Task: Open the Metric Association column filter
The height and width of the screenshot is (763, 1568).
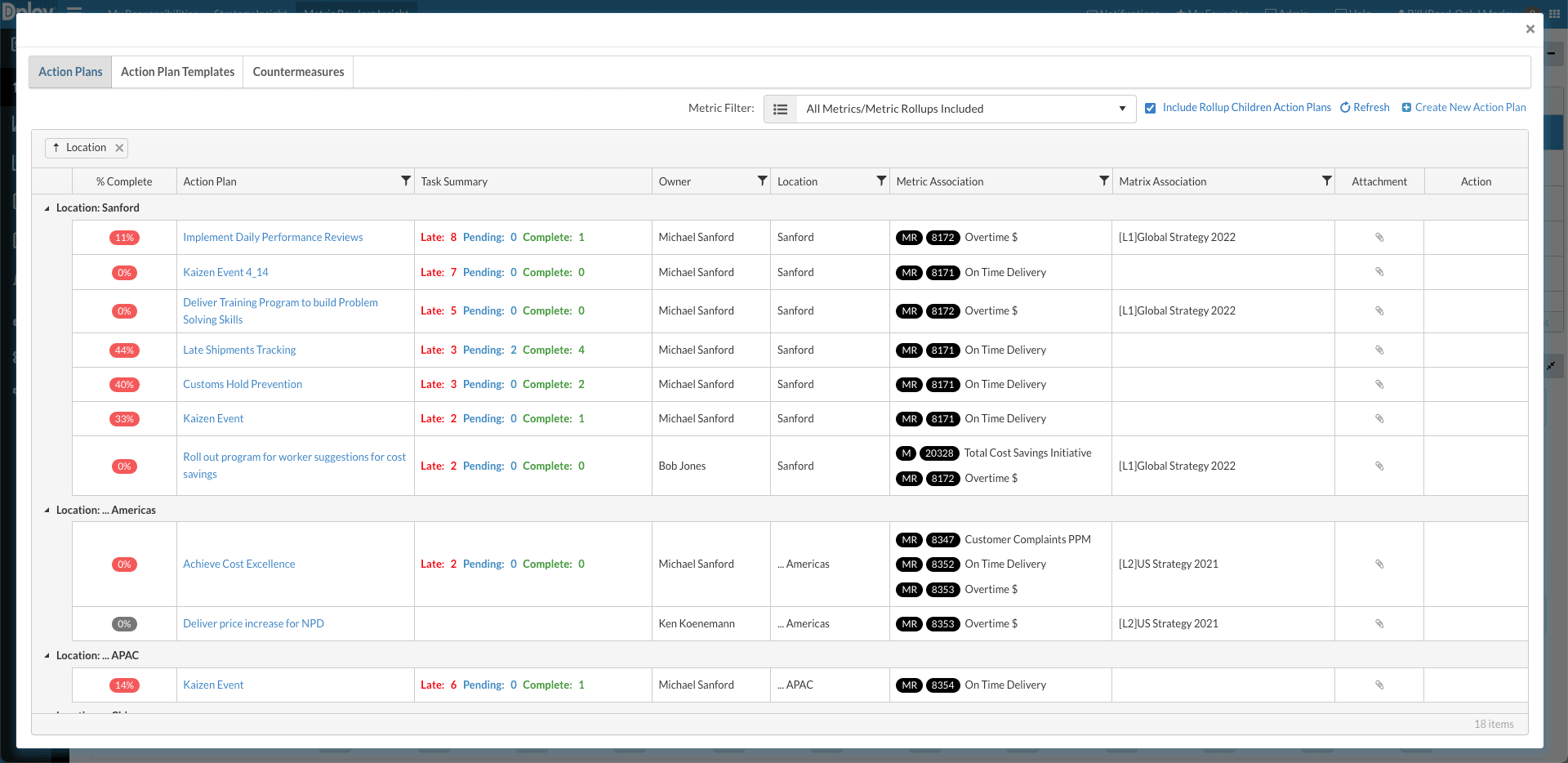Action: coord(1103,181)
